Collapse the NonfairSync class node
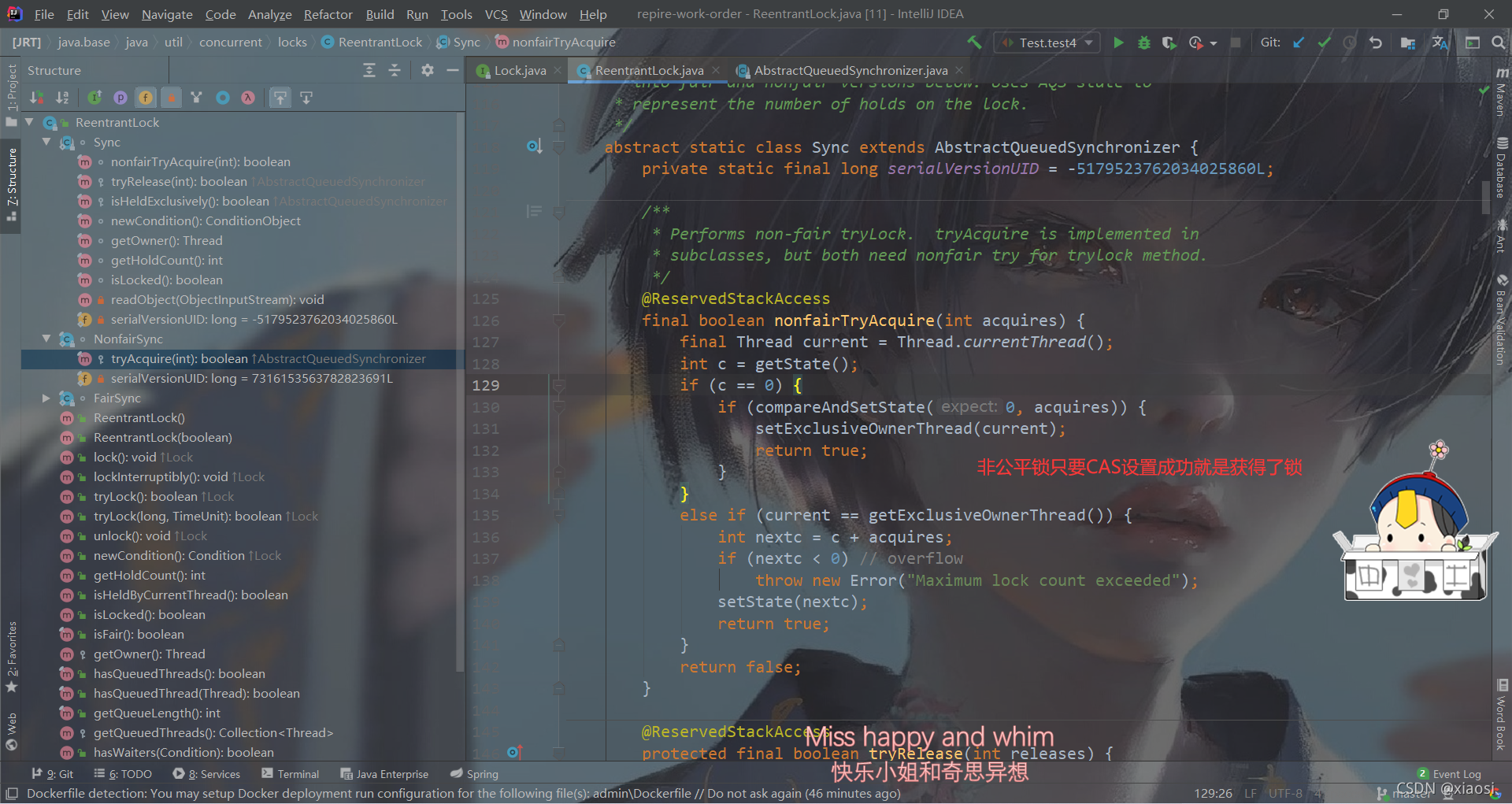 click(x=46, y=339)
